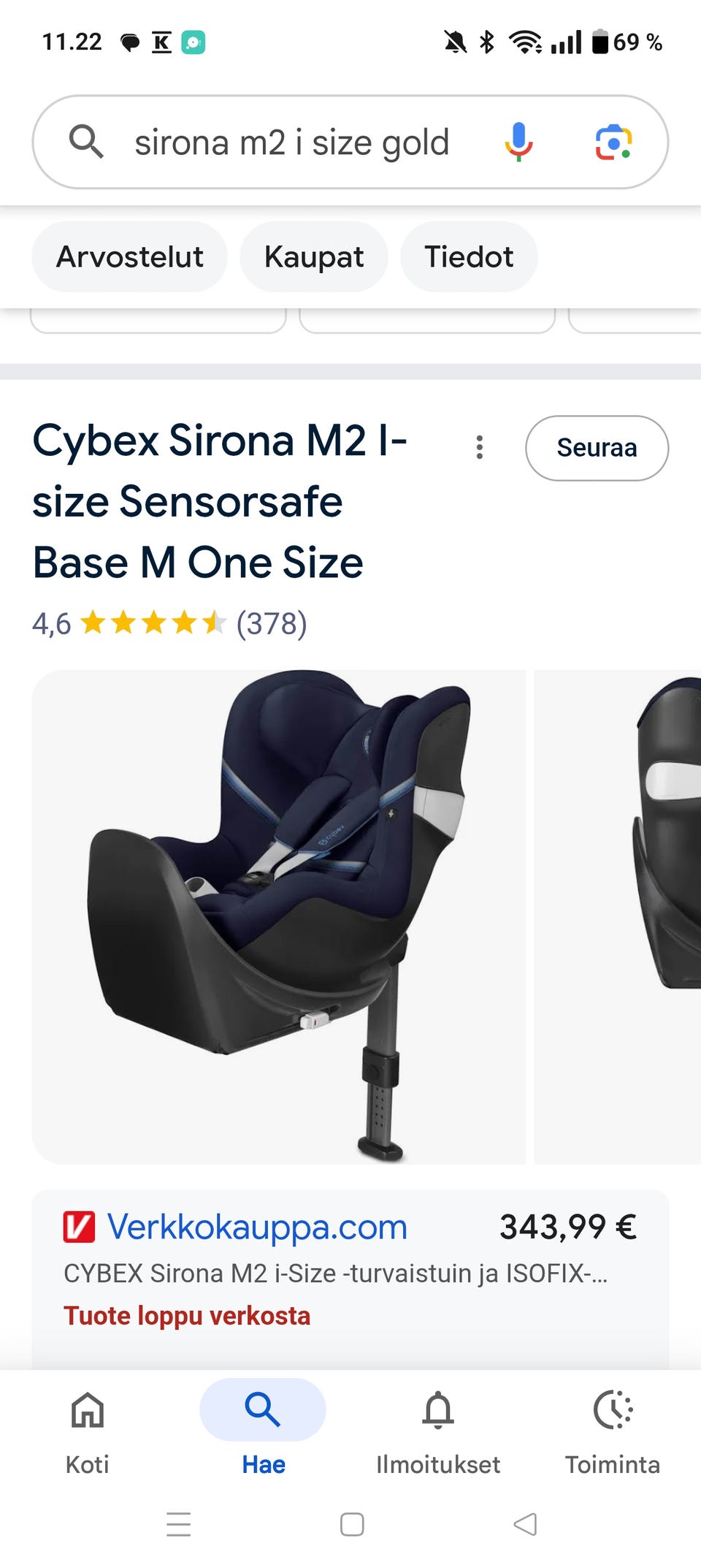Edit search query sirona m2 i size gold
This screenshot has height=1568, width=701.
point(292,142)
